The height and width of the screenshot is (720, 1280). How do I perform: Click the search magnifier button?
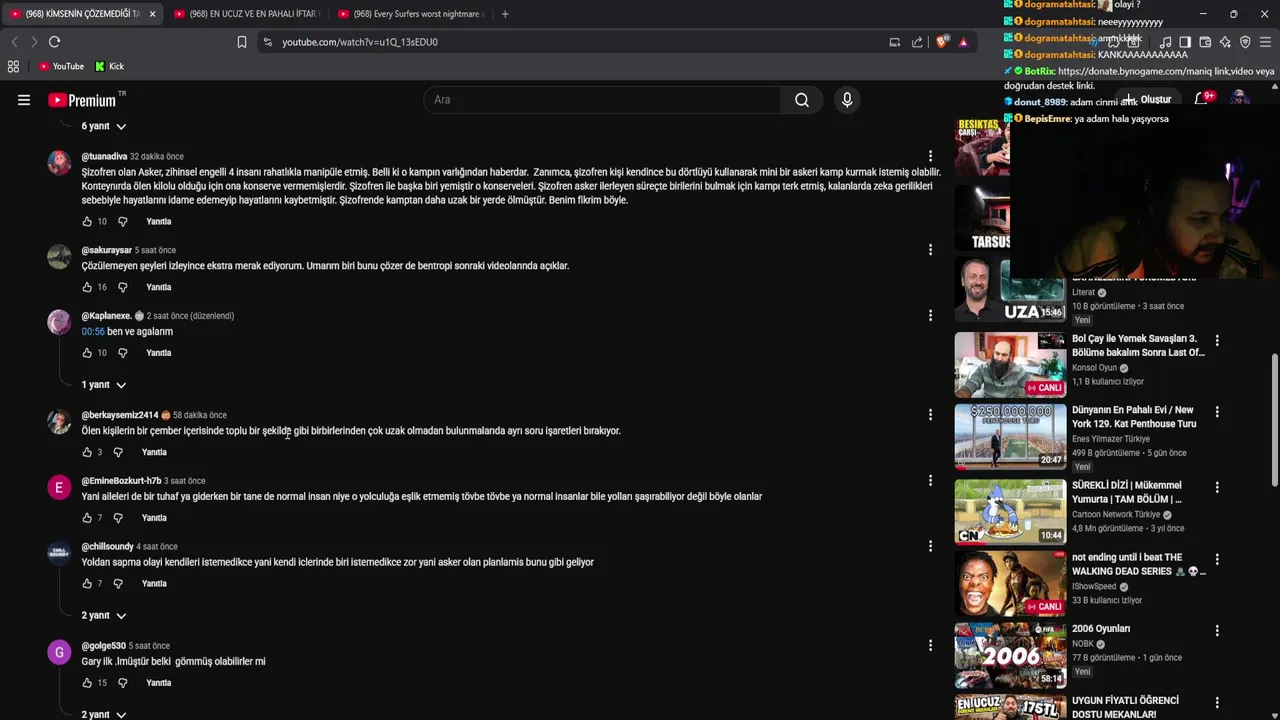pyautogui.click(x=802, y=100)
